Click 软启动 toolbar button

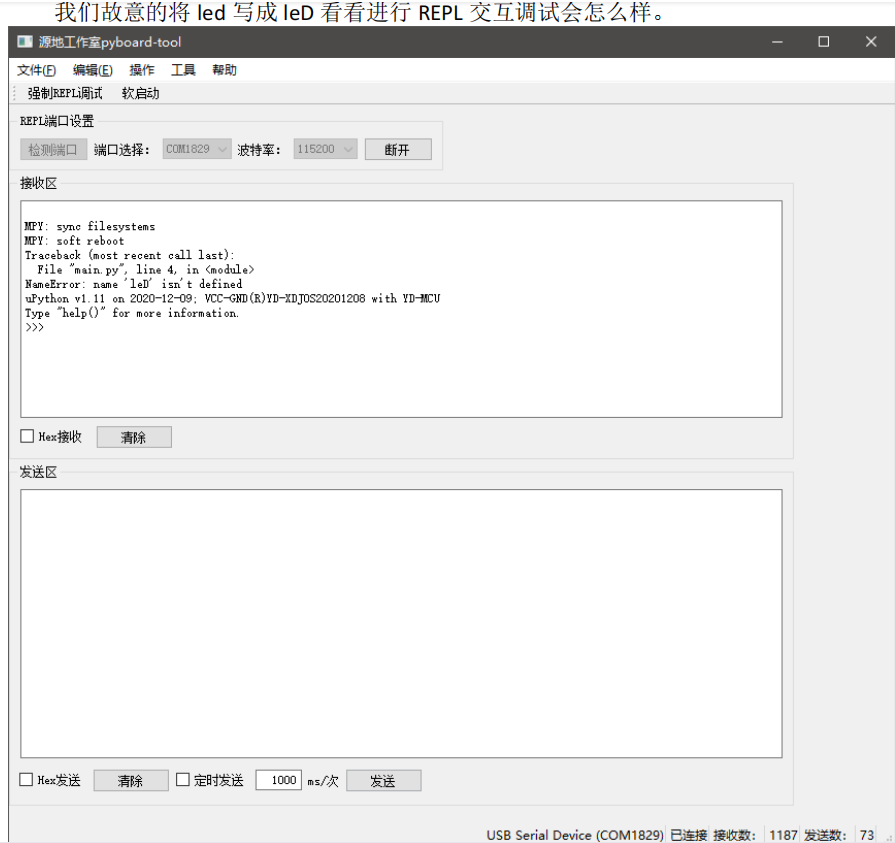tap(140, 94)
